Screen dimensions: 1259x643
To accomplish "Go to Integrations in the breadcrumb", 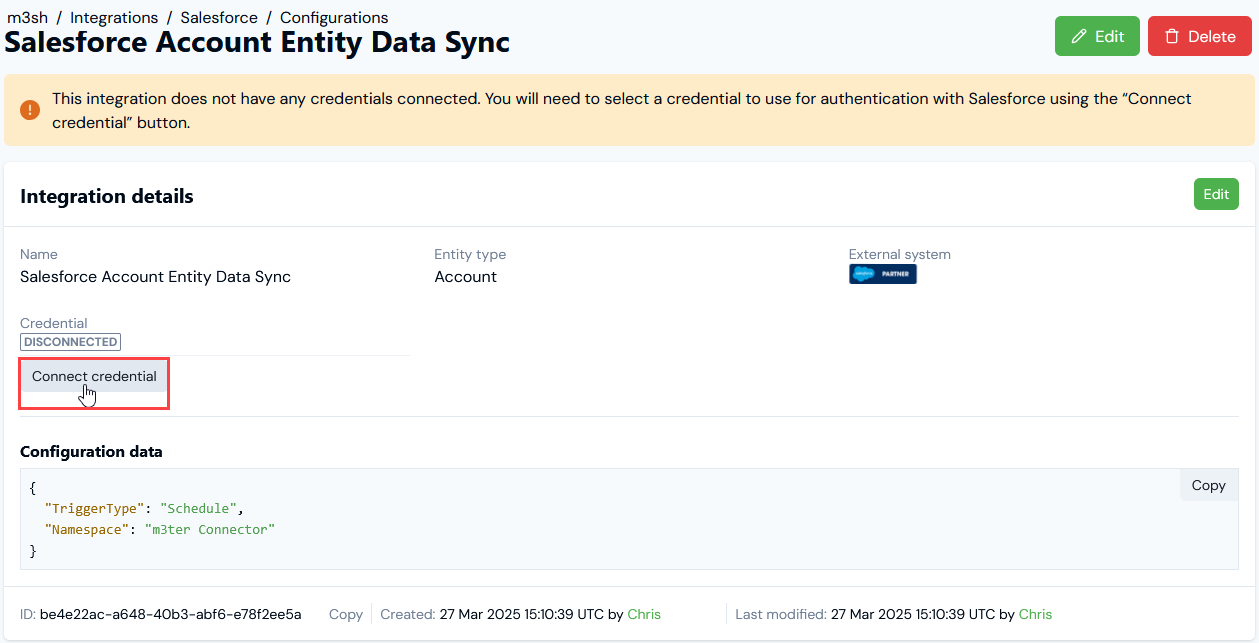I will pos(114,18).
